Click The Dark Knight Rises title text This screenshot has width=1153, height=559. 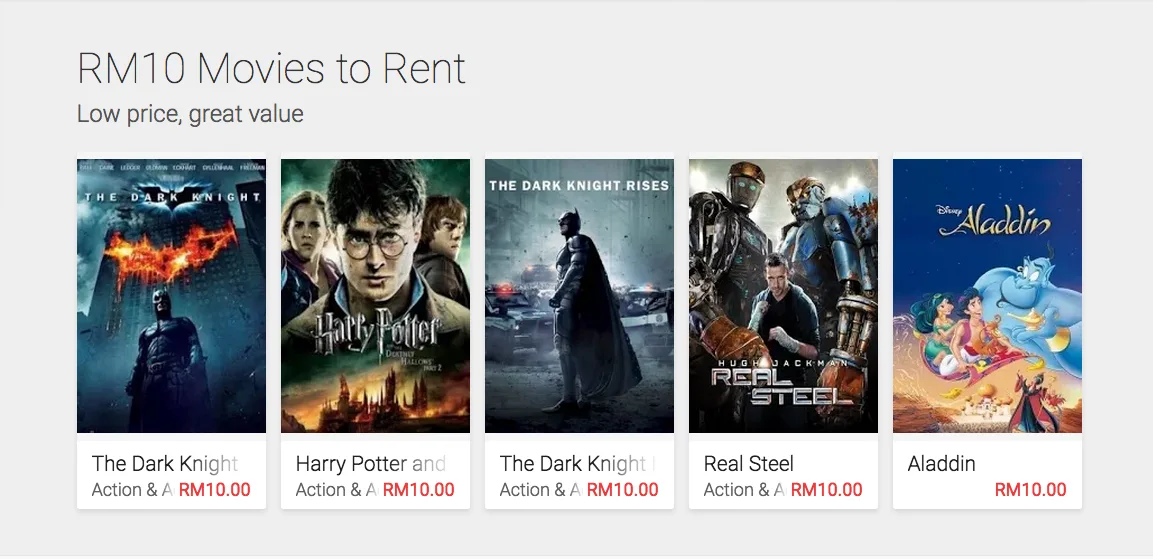coord(573,464)
